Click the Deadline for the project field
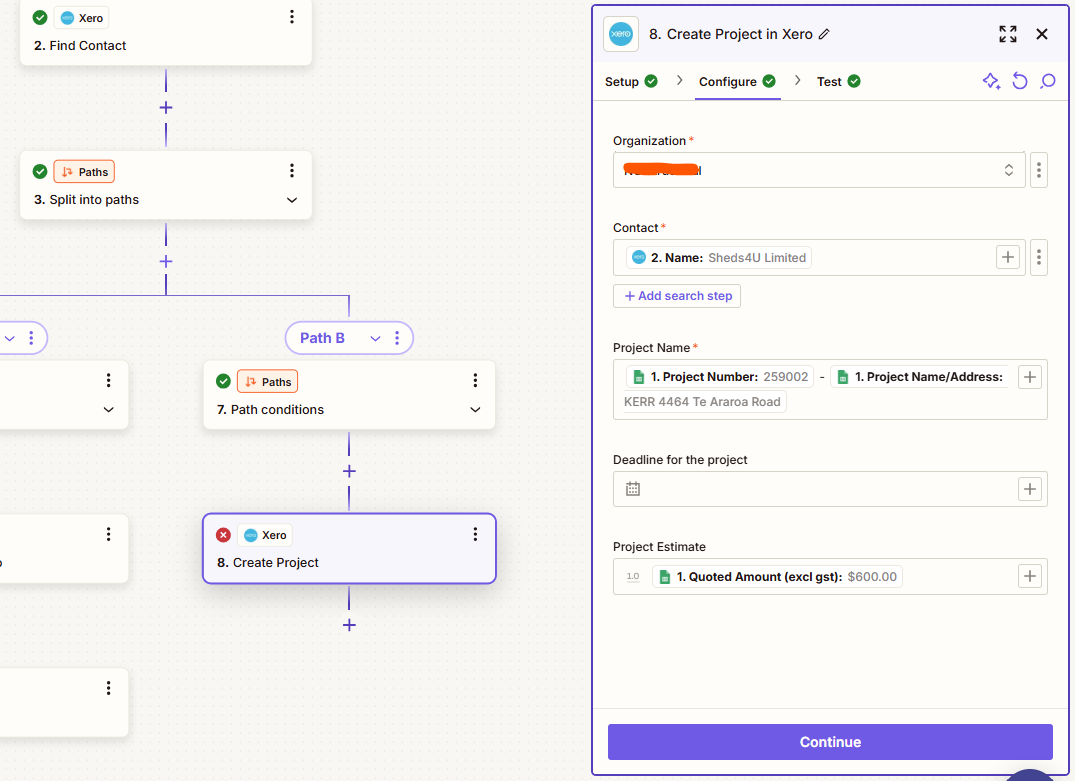Image resolution: width=1075 pixels, height=781 pixels. point(830,489)
